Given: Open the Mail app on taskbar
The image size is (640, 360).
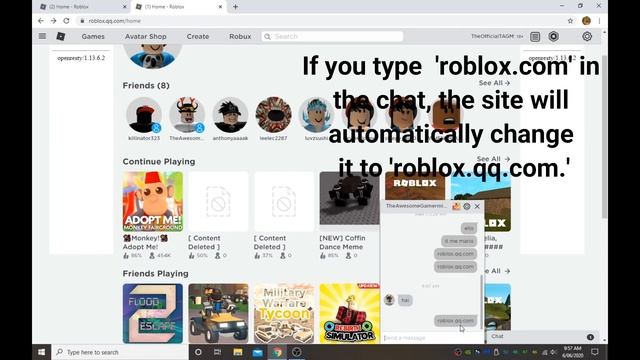Looking at the screenshot, I should pyautogui.click(x=258, y=352).
